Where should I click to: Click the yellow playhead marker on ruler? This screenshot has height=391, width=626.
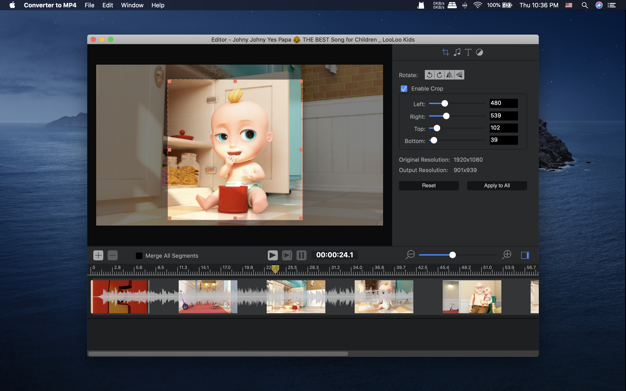[275, 270]
